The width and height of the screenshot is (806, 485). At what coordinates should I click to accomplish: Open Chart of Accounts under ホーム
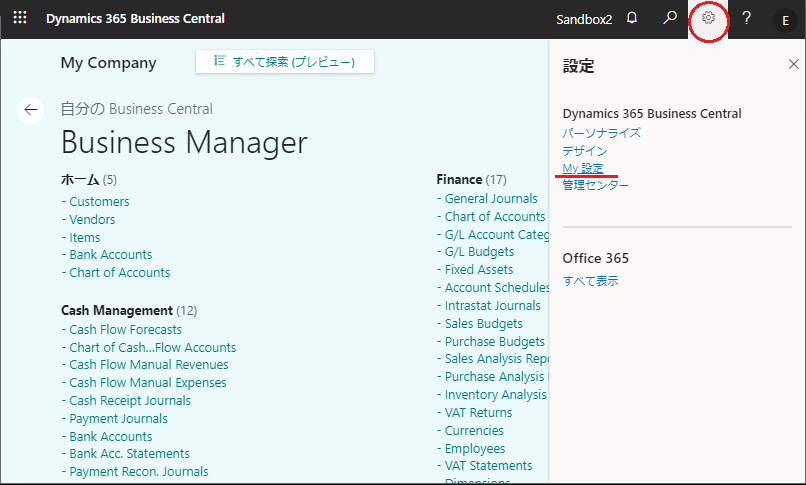pos(119,272)
